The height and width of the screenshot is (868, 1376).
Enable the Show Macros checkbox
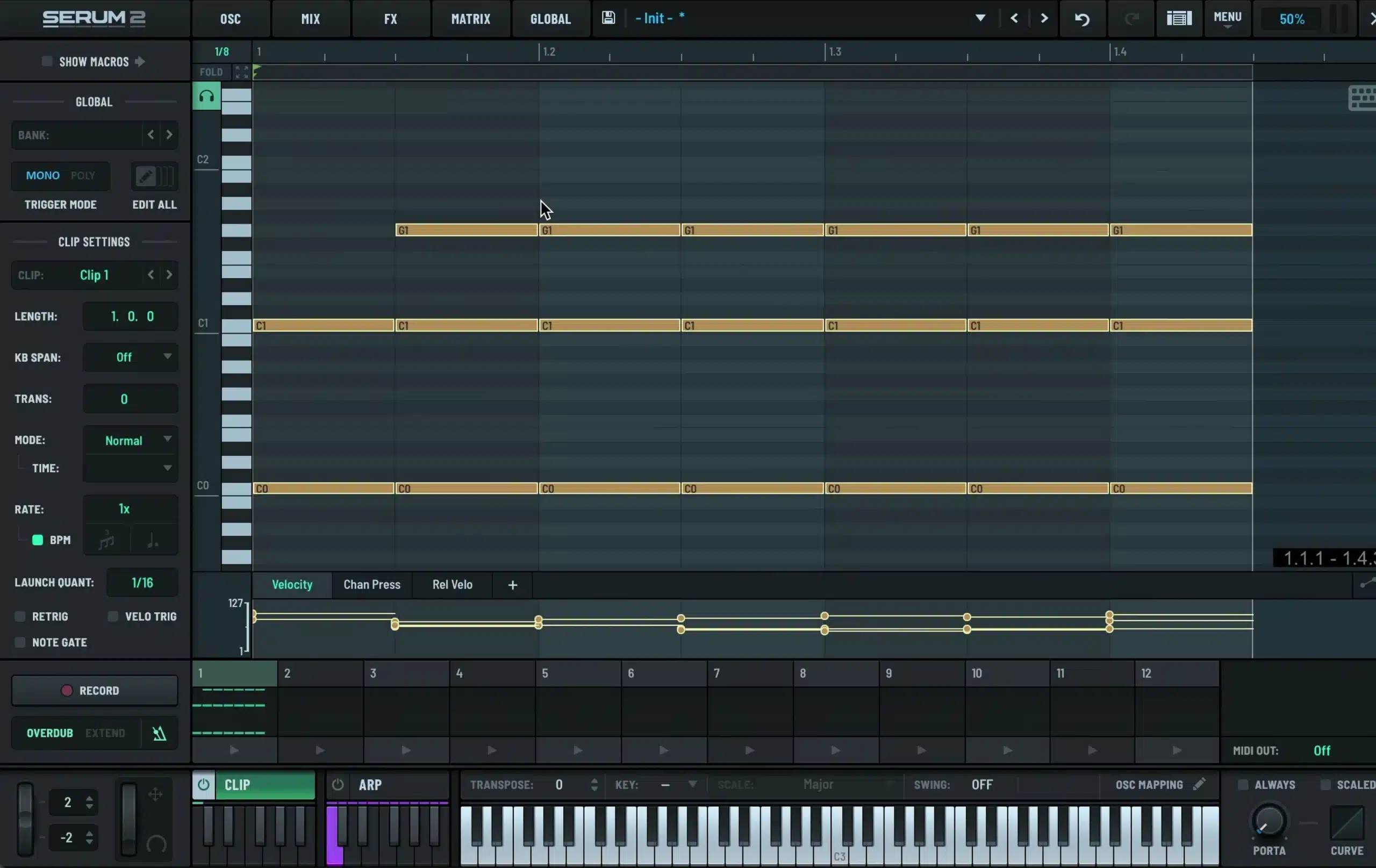tap(47, 61)
